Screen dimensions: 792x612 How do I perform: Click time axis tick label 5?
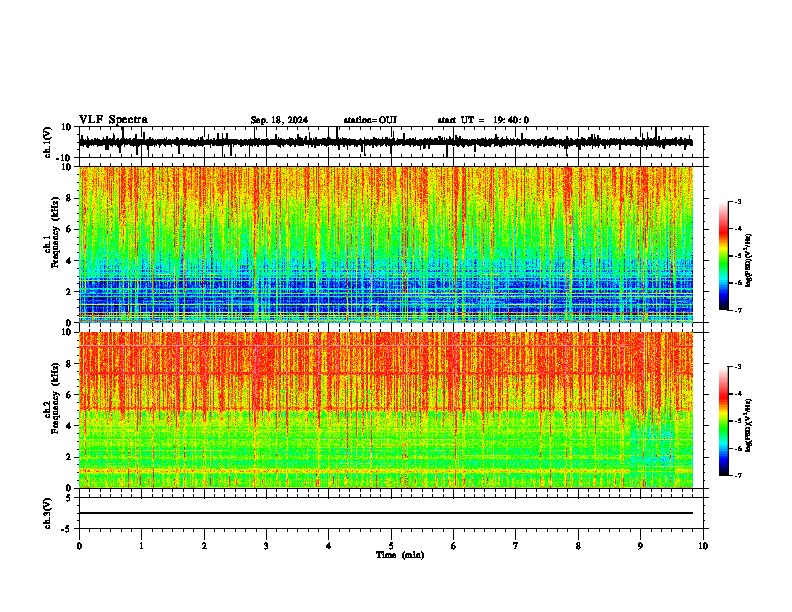point(391,546)
